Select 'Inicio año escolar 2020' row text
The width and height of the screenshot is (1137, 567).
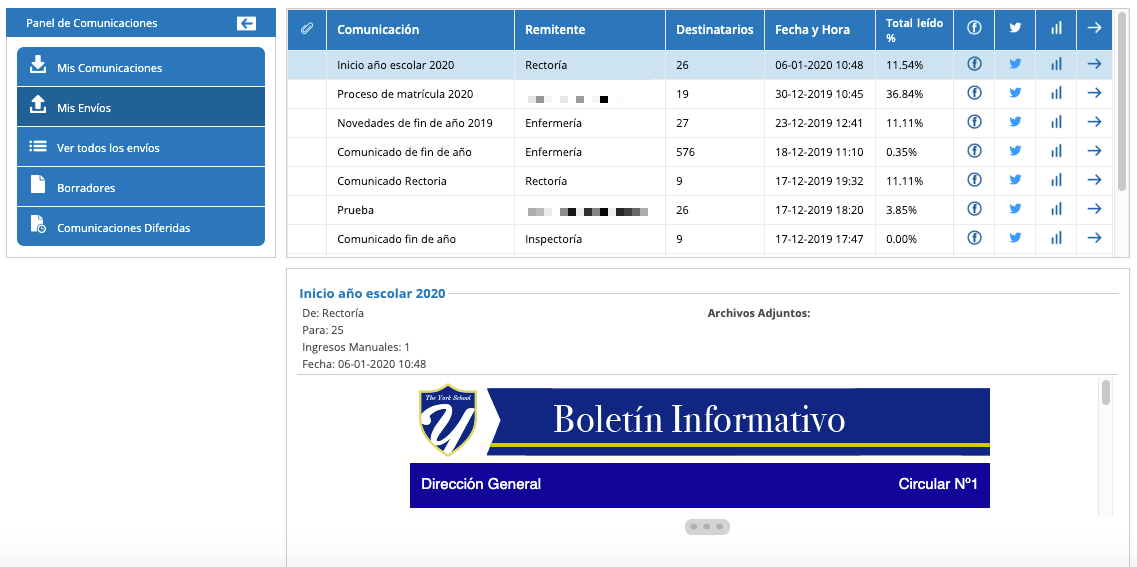coord(395,65)
